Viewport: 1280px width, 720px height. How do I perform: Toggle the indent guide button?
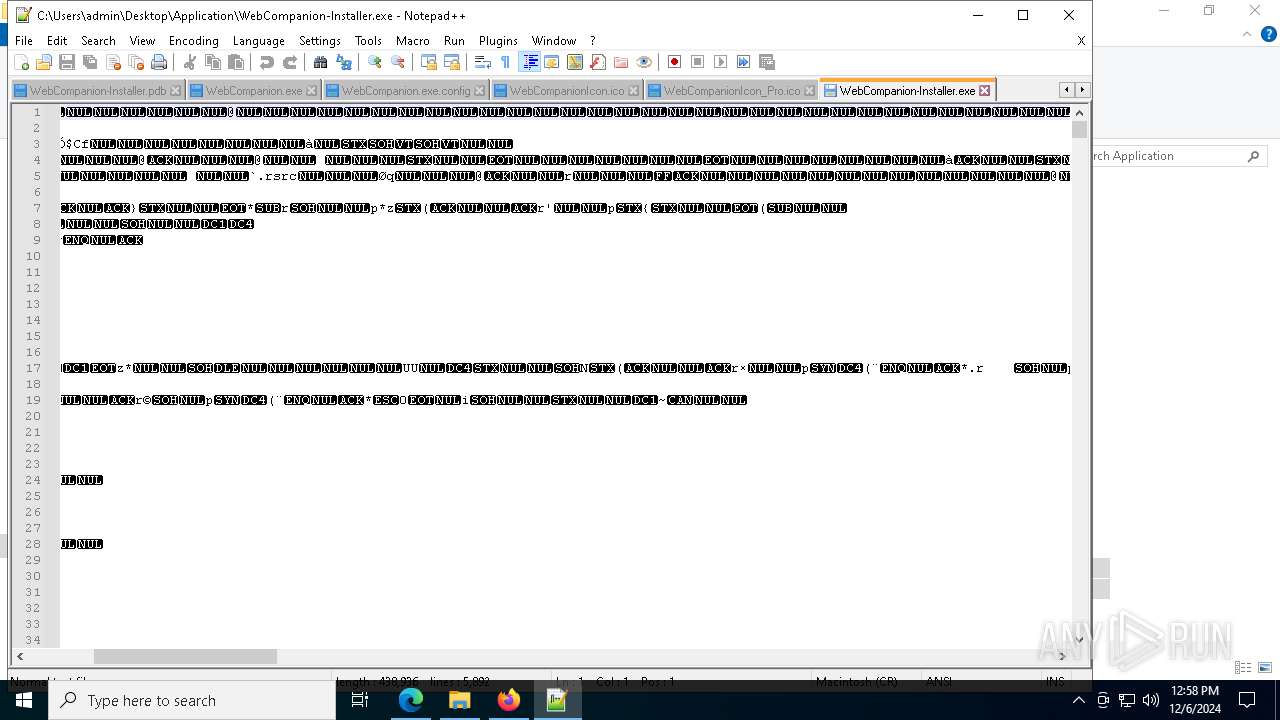(530, 62)
